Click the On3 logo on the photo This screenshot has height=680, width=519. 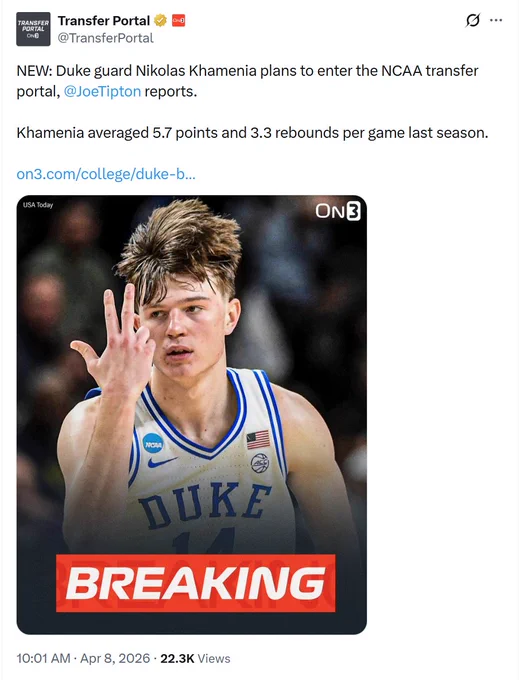338,211
